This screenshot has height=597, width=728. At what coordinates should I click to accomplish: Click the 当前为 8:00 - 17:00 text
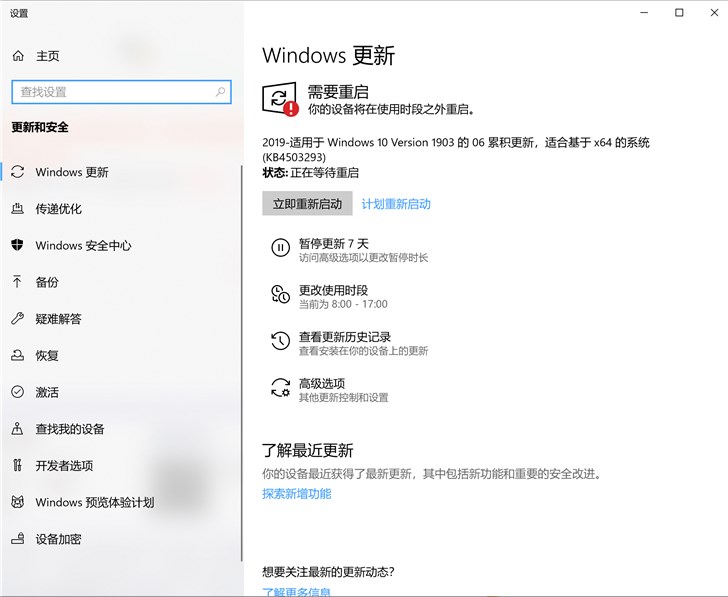pyautogui.click(x=343, y=304)
